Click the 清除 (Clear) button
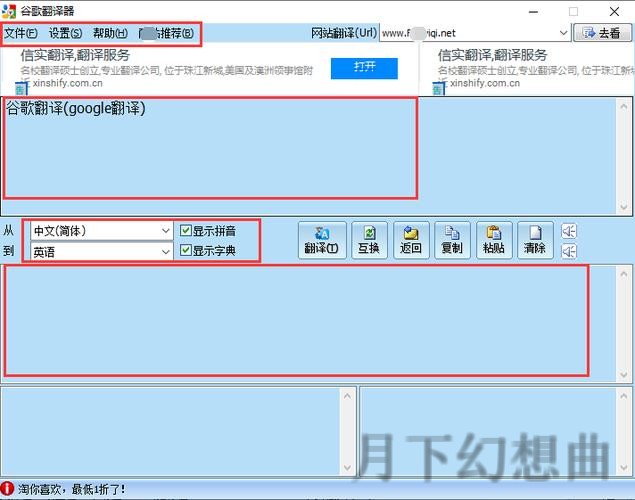The image size is (635, 500). pyautogui.click(x=534, y=241)
